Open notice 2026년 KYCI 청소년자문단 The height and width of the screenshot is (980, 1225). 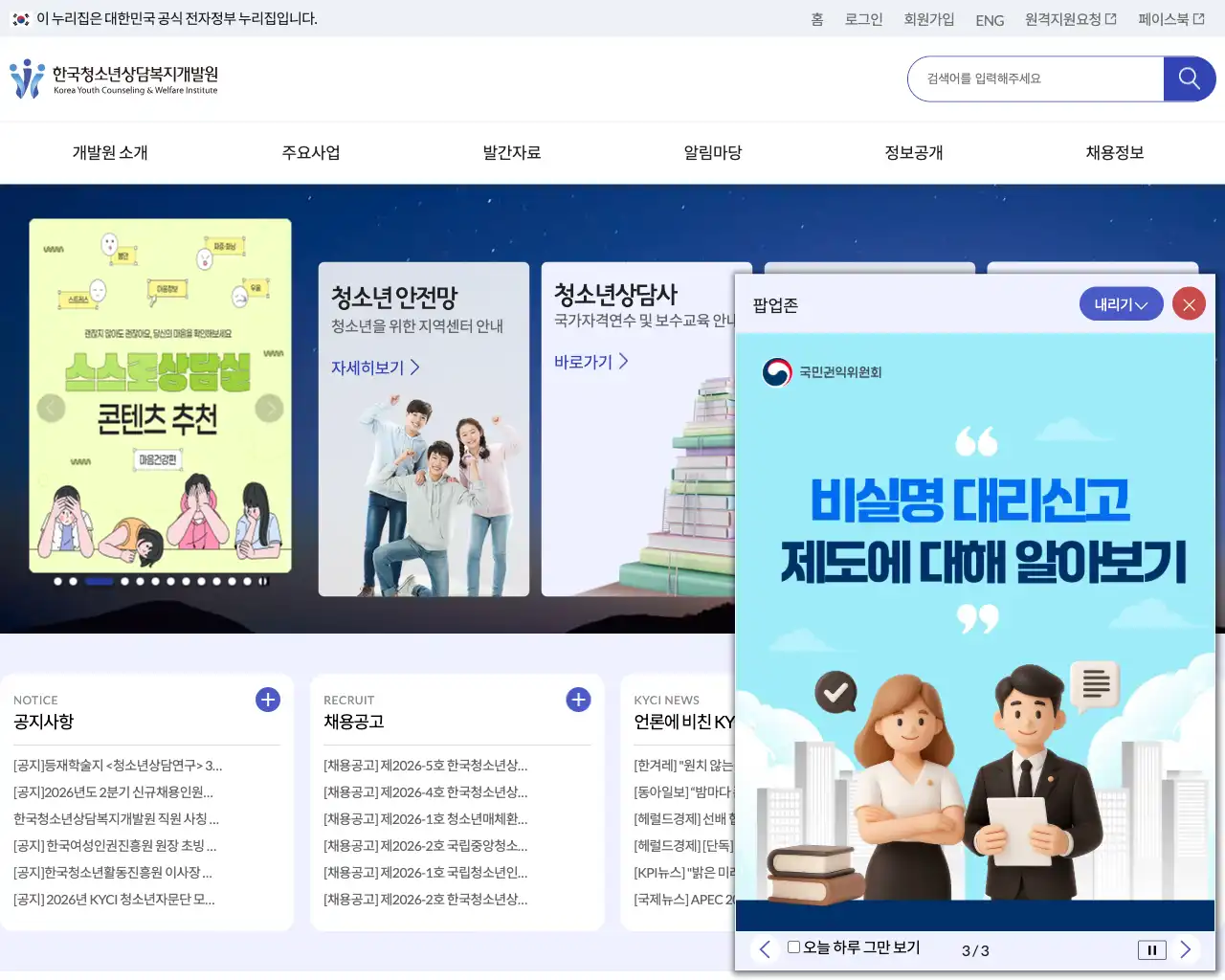coord(114,900)
